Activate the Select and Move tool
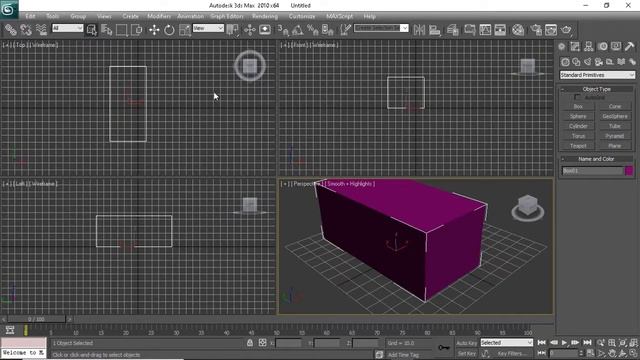640x360 pixels. point(154,29)
